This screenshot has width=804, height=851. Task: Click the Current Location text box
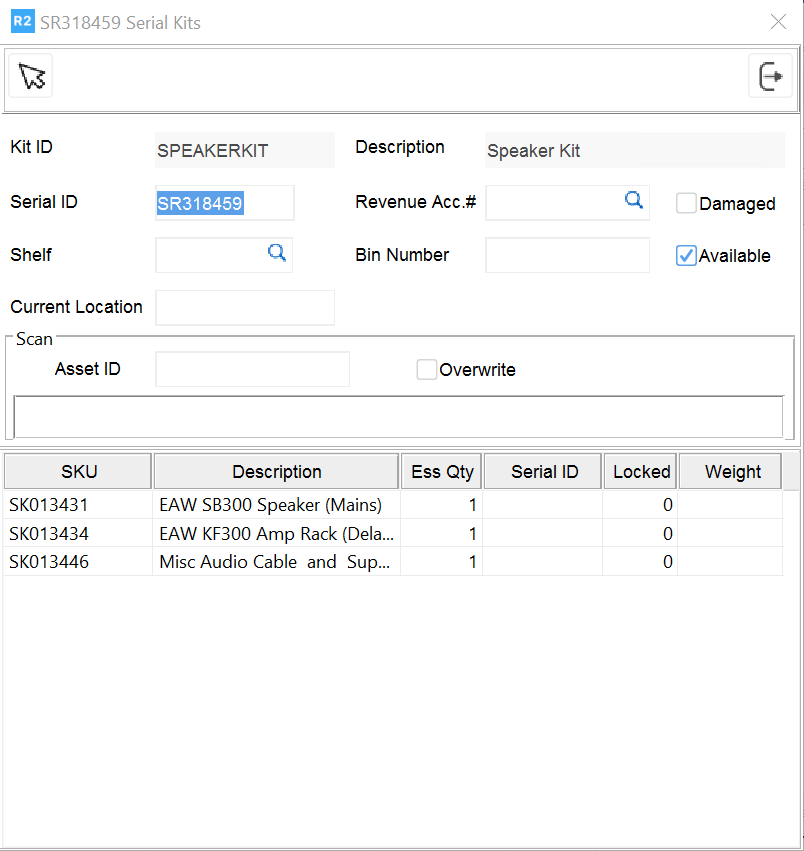click(245, 307)
